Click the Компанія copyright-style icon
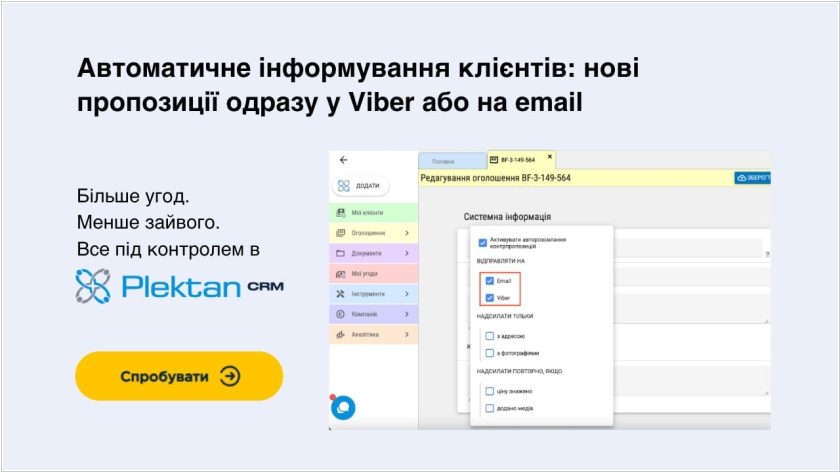The image size is (840, 472). click(340, 314)
